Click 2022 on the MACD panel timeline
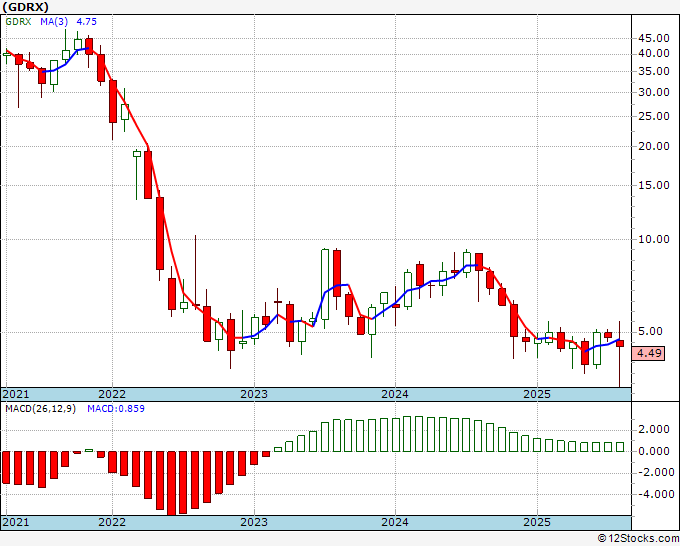 coord(112,522)
